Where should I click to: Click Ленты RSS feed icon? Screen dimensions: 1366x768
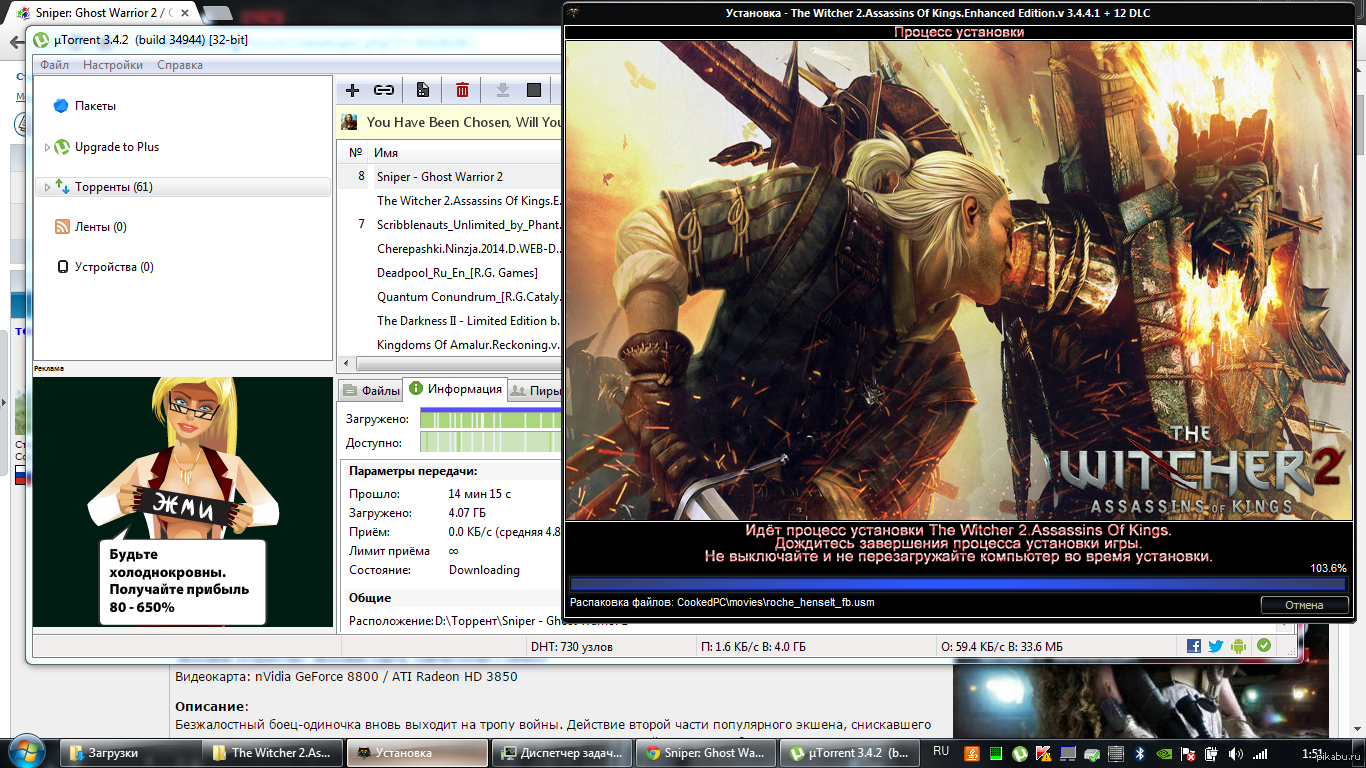click(x=62, y=227)
